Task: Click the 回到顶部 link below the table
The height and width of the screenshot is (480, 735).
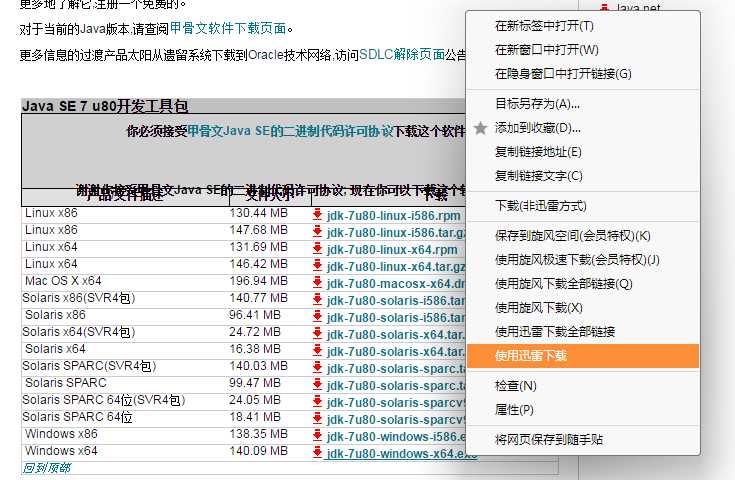Action: (x=46, y=468)
